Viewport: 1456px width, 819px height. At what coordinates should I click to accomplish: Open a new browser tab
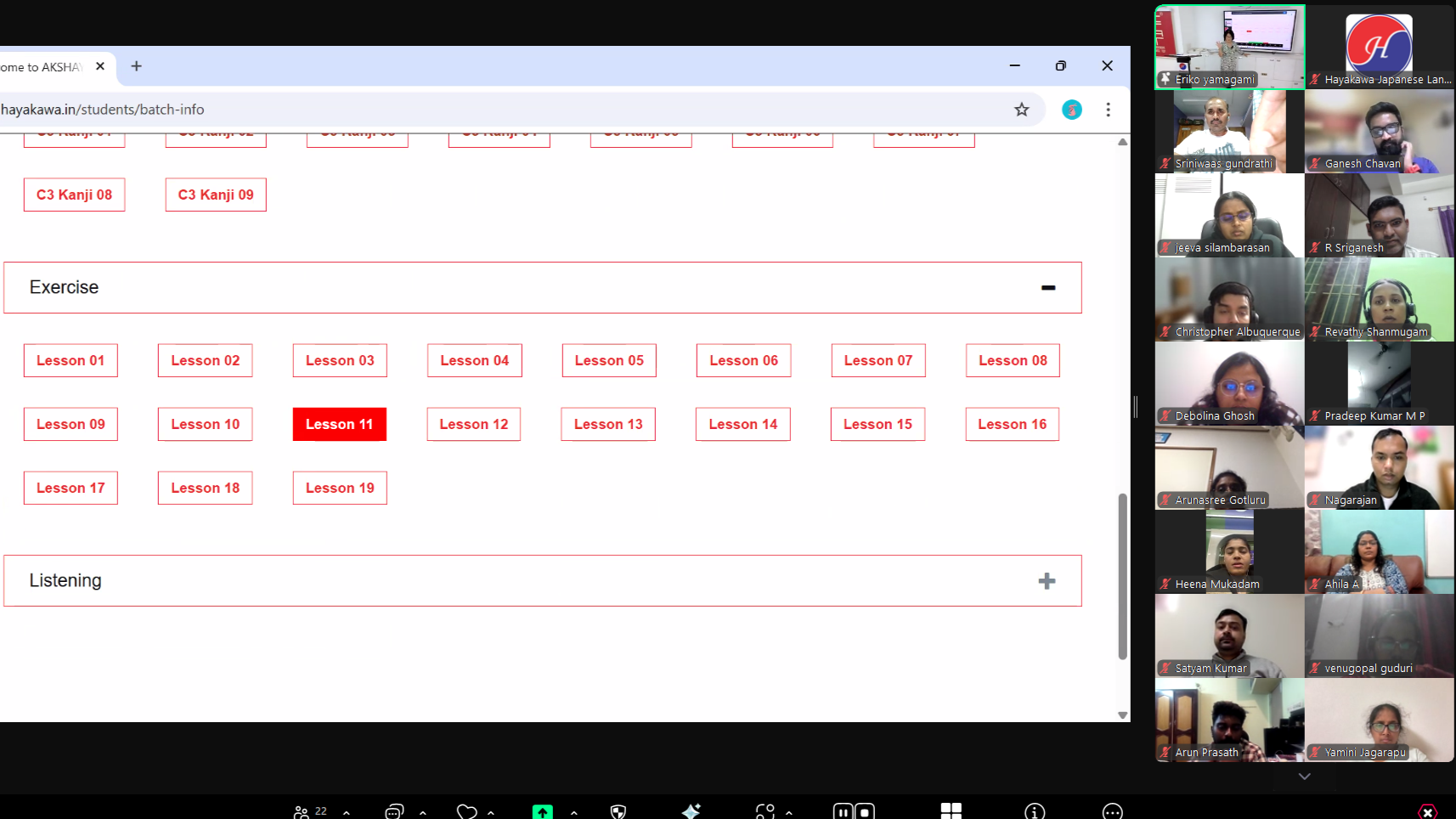pyautogui.click(x=136, y=66)
